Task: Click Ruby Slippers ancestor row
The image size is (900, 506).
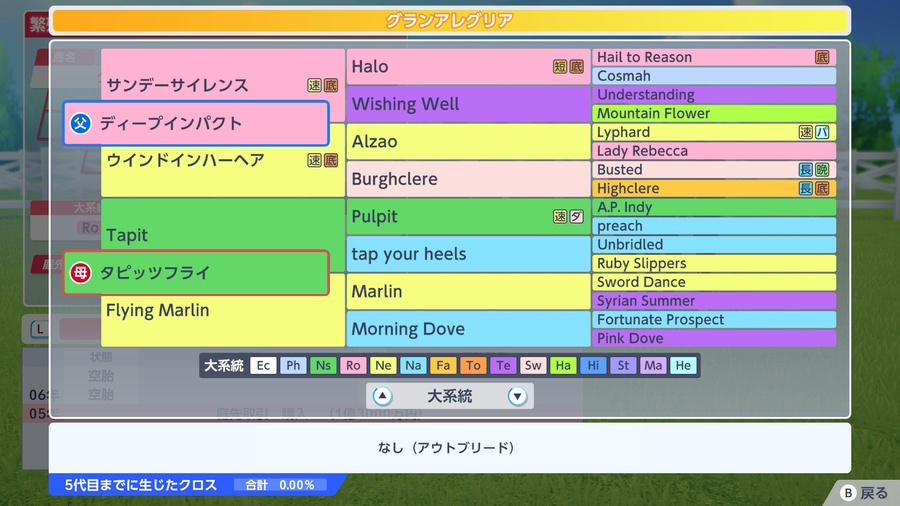Action: click(714, 263)
